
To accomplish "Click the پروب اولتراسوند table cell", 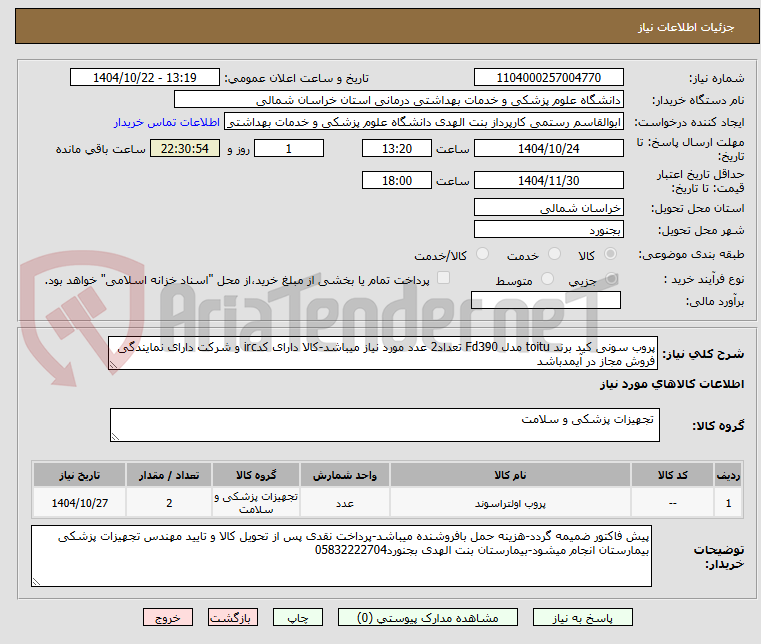I will tap(510, 503).
